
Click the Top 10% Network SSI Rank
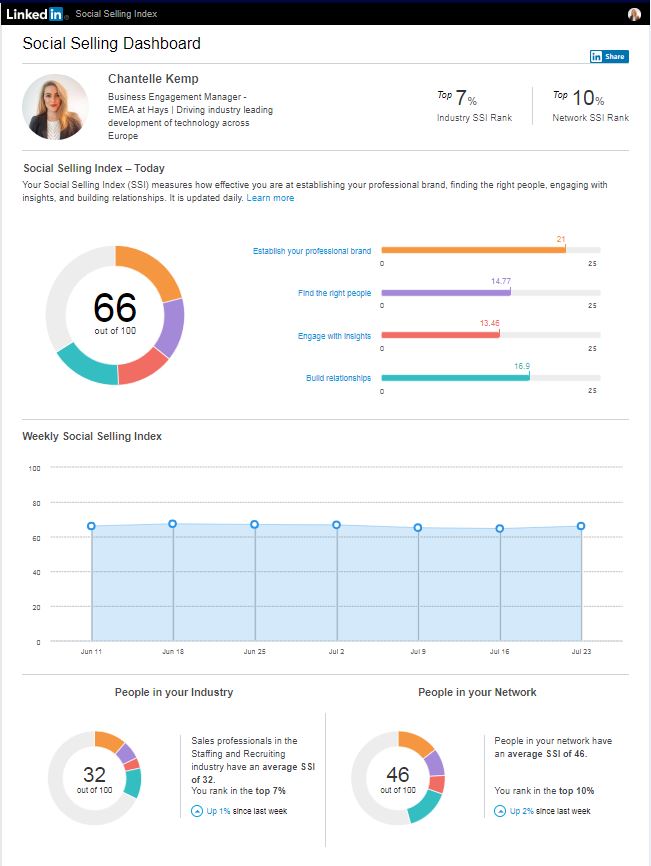(x=590, y=105)
